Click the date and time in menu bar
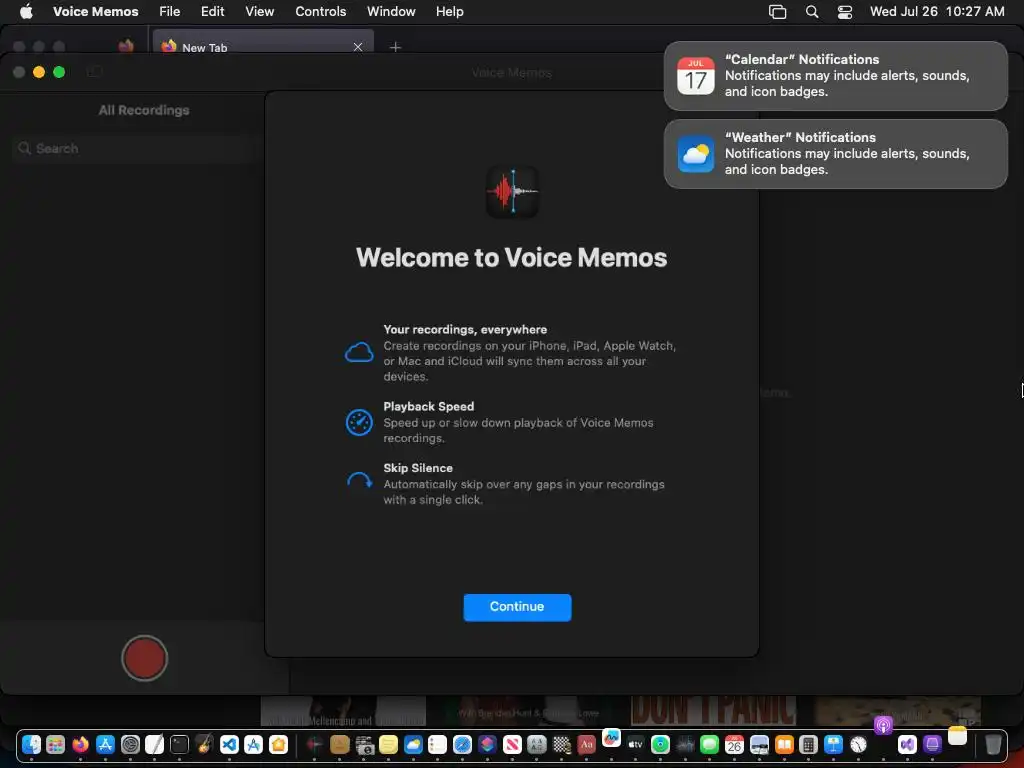Viewport: 1024px width, 768px height. tap(937, 11)
